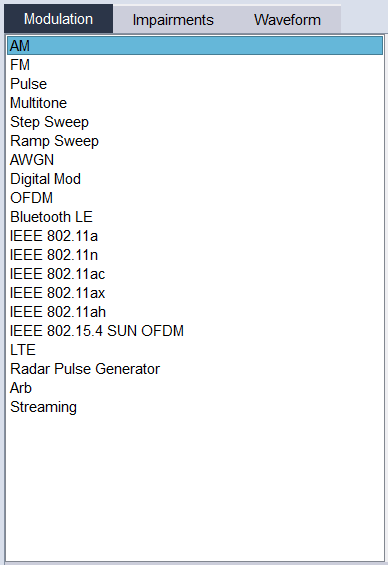Select the AWGN item

[x=195, y=160]
